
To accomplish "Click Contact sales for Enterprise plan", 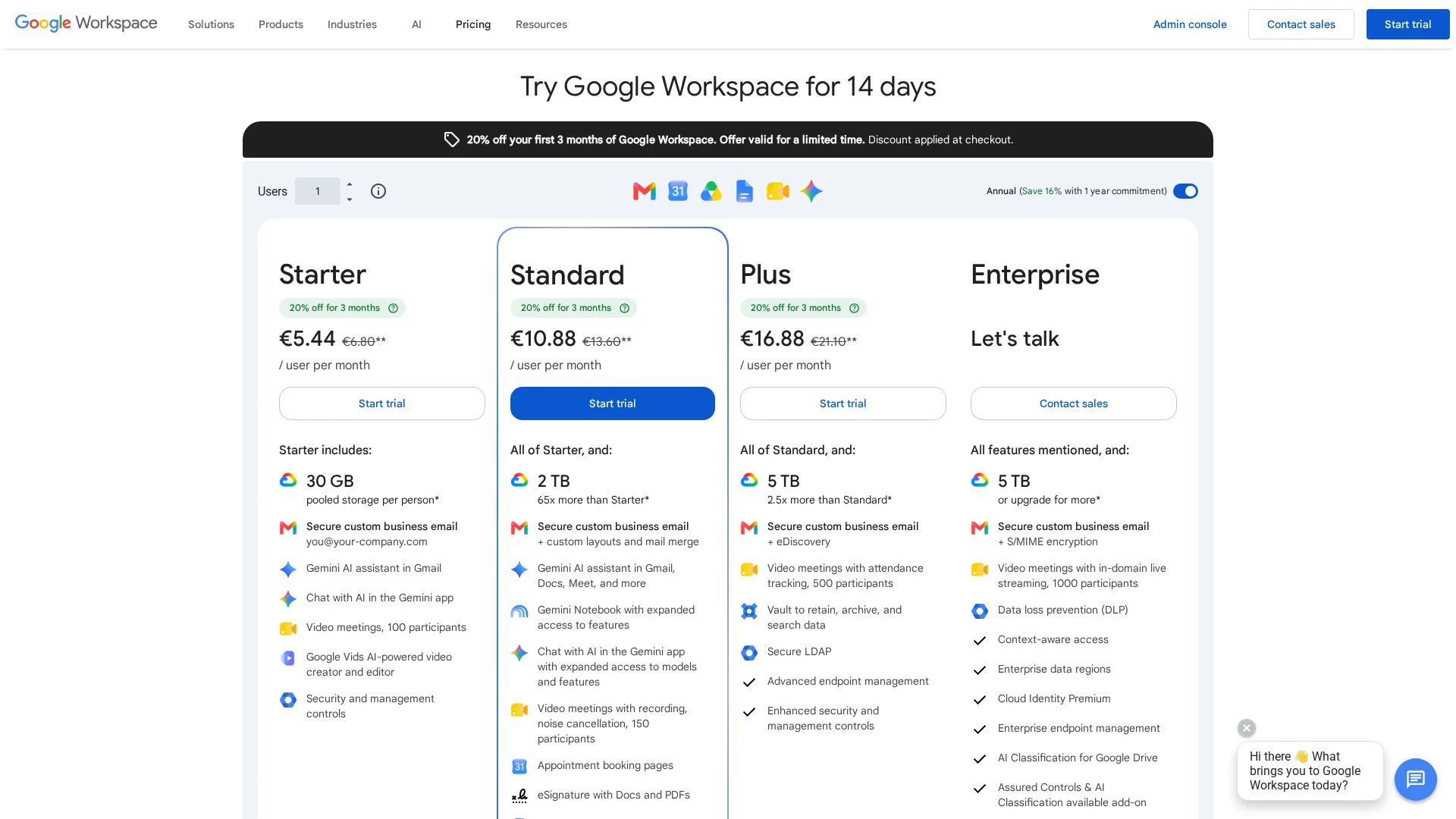I will click(x=1074, y=403).
